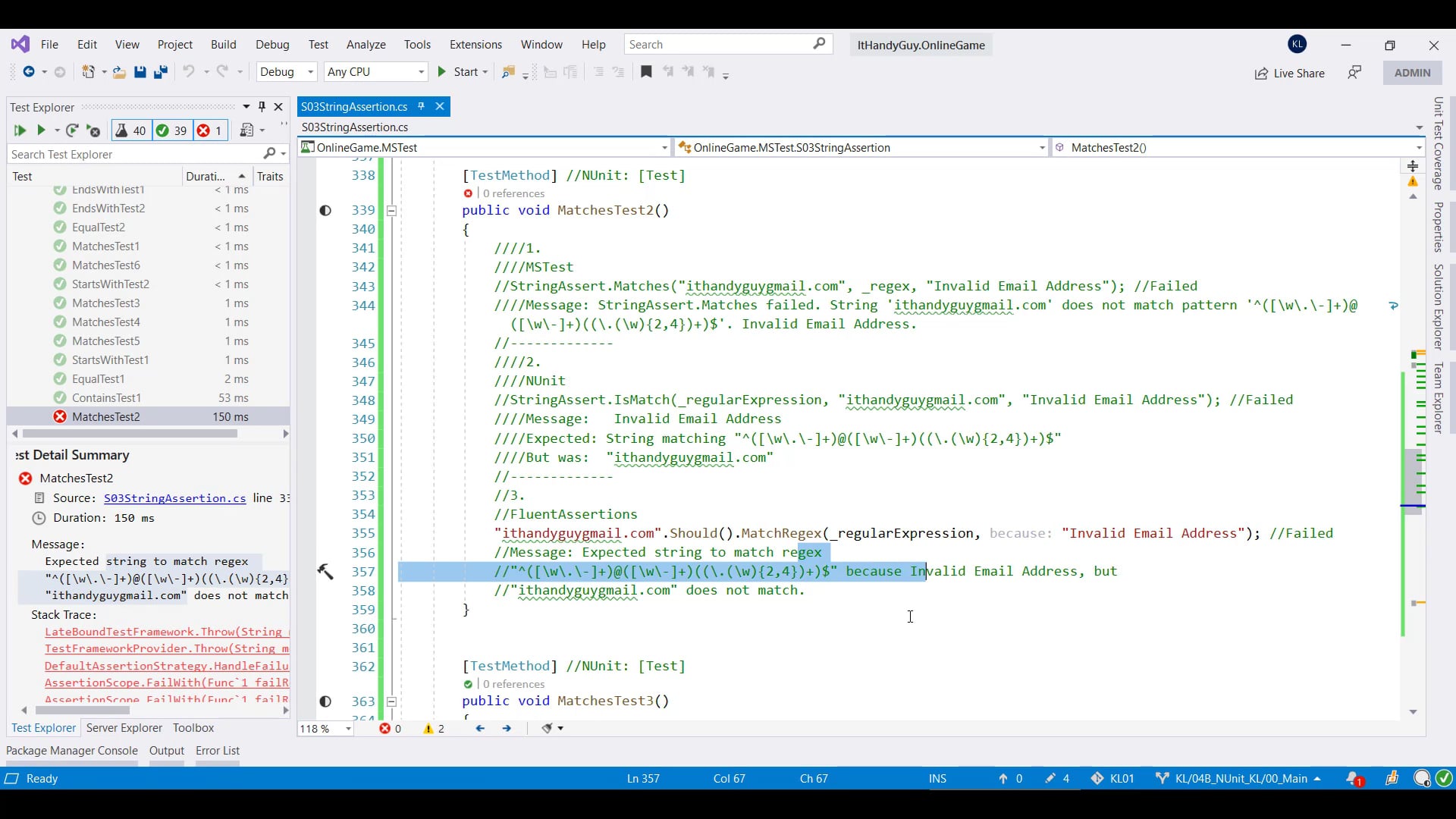The image size is (1456, 819).
Task: Click the Save All toolbar icon
Action: (160, 72)
